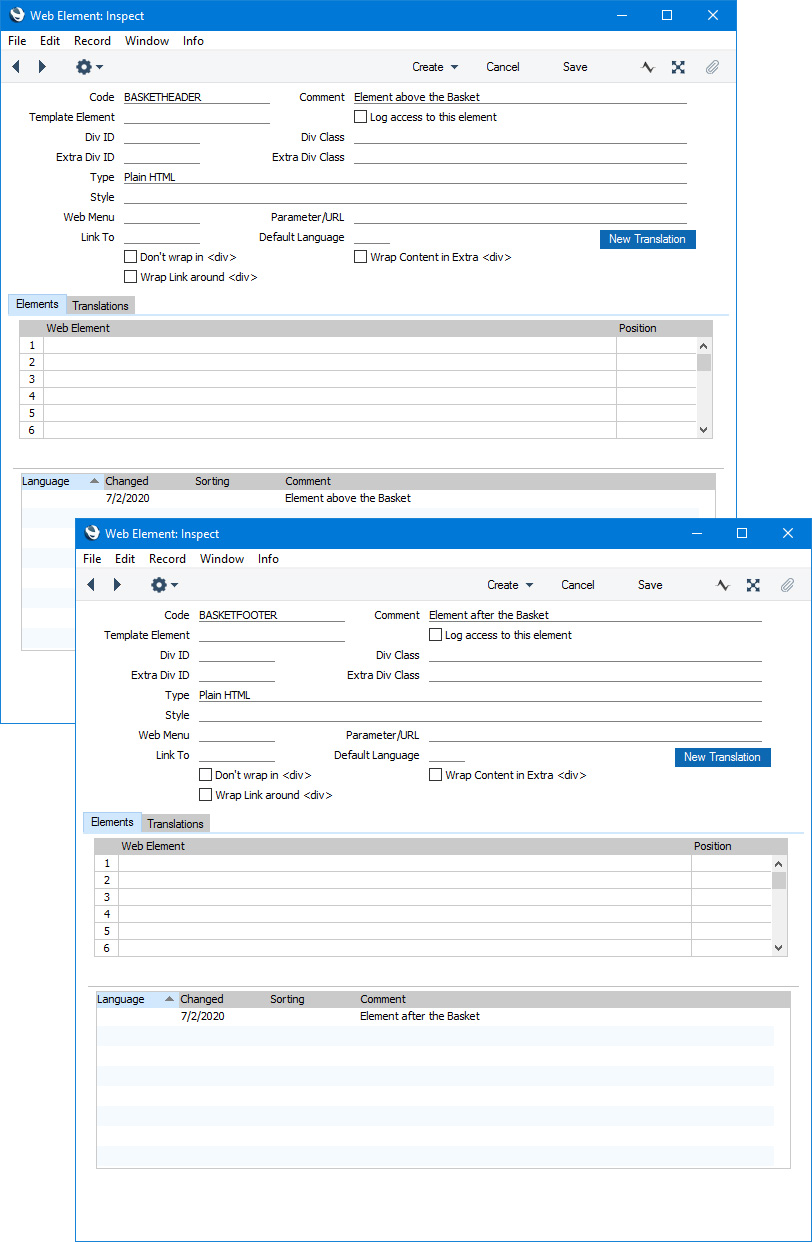Screen dimensions: 812x1242
Task: Click Web Element row 1 in BASKETFOOTER grid
Action: click(x=405, y=863)
